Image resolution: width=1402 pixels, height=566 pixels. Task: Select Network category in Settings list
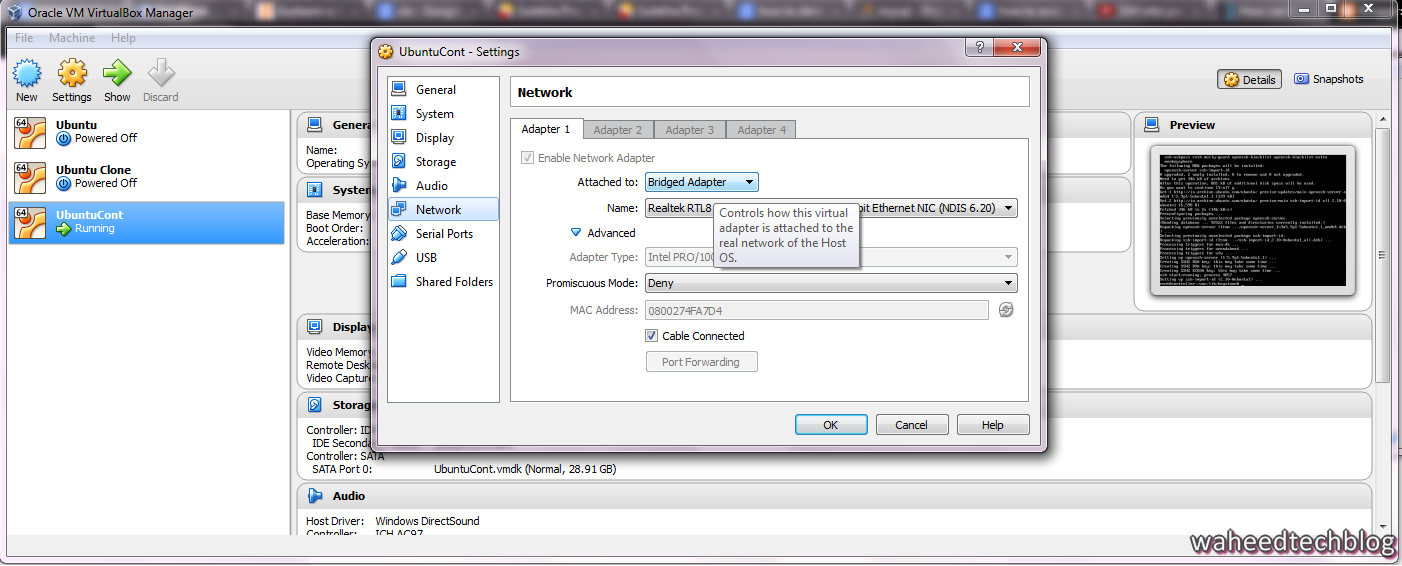pyautogui.click(x=443, y=210)
